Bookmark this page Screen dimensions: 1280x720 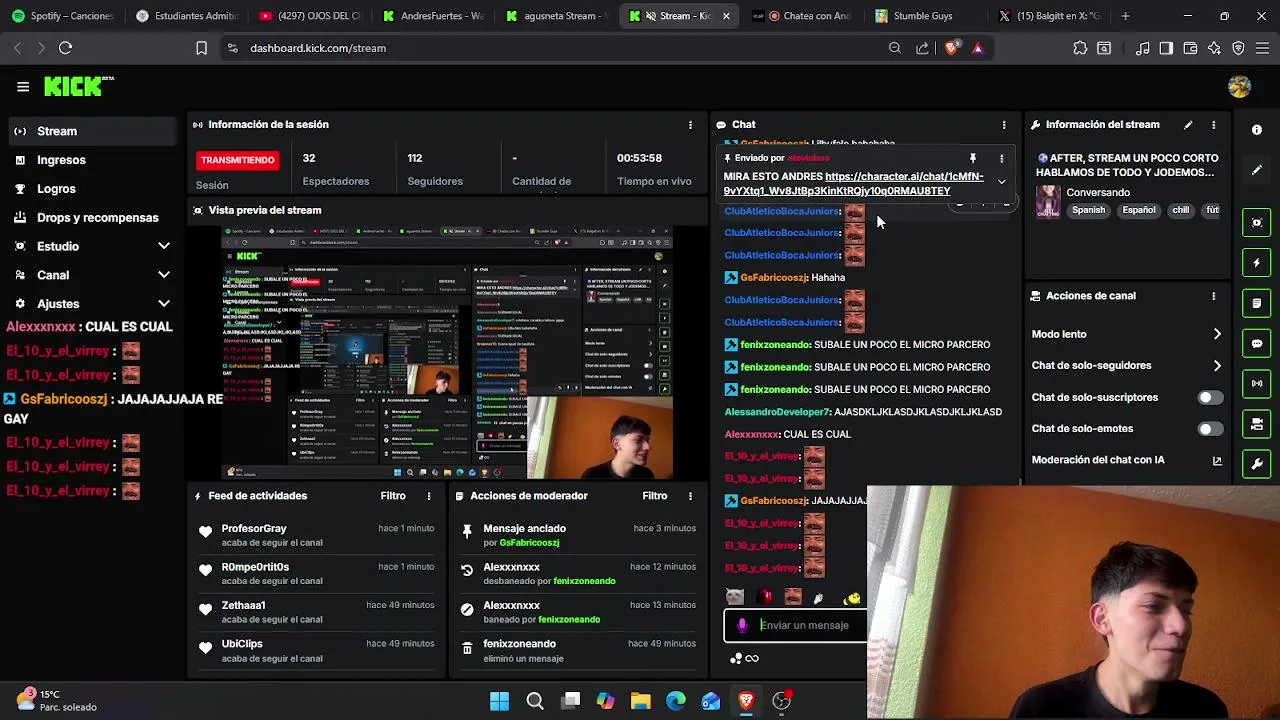(x=201, y=48)
